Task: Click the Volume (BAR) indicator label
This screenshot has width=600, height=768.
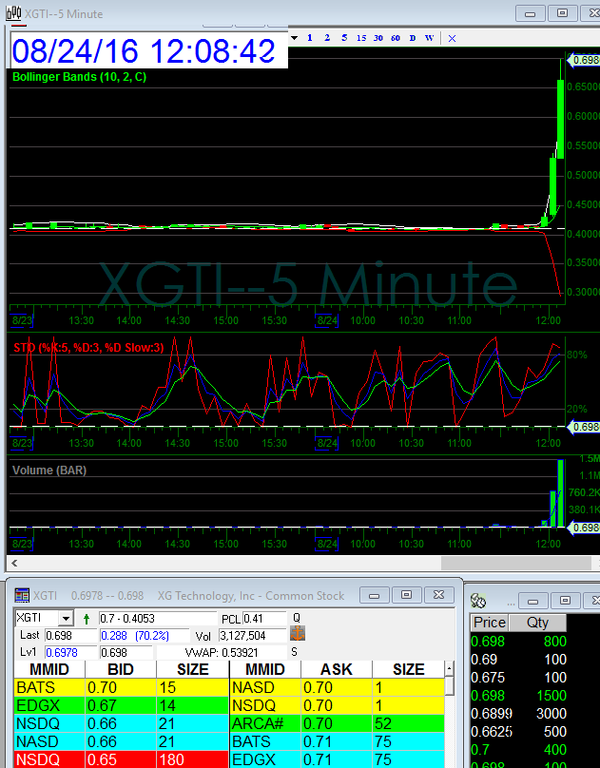Action: pyautogui.click(x=48, y=469)
